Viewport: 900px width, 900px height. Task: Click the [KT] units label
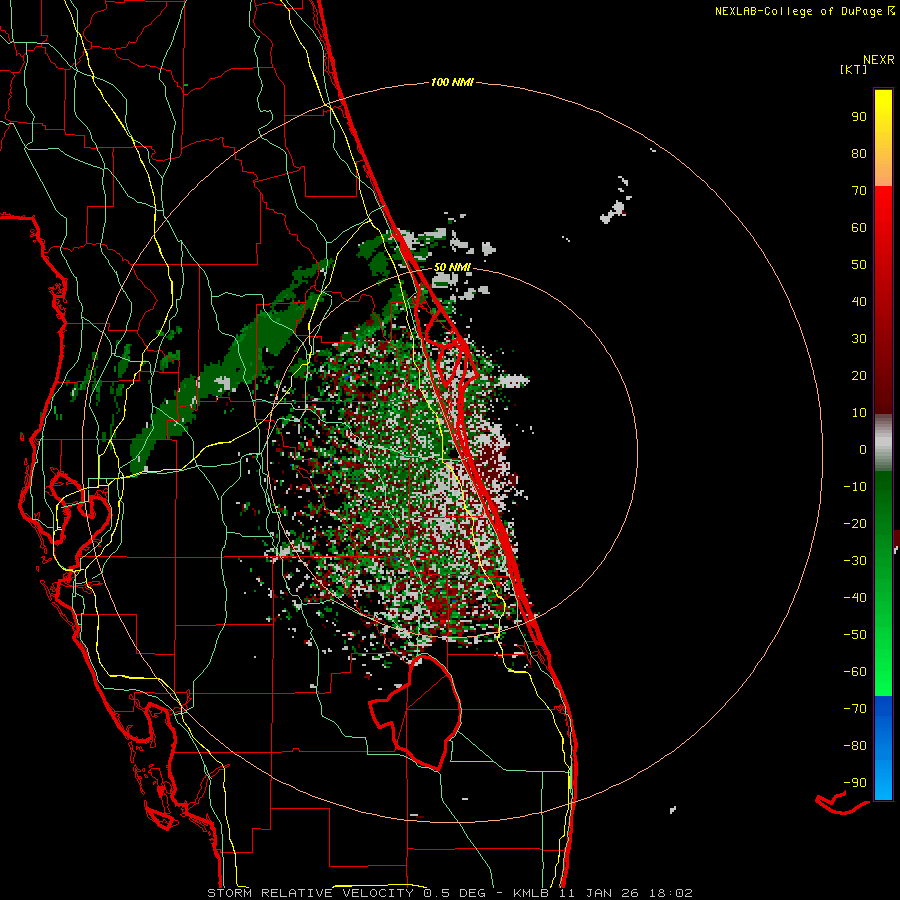[x=854, y=69]
